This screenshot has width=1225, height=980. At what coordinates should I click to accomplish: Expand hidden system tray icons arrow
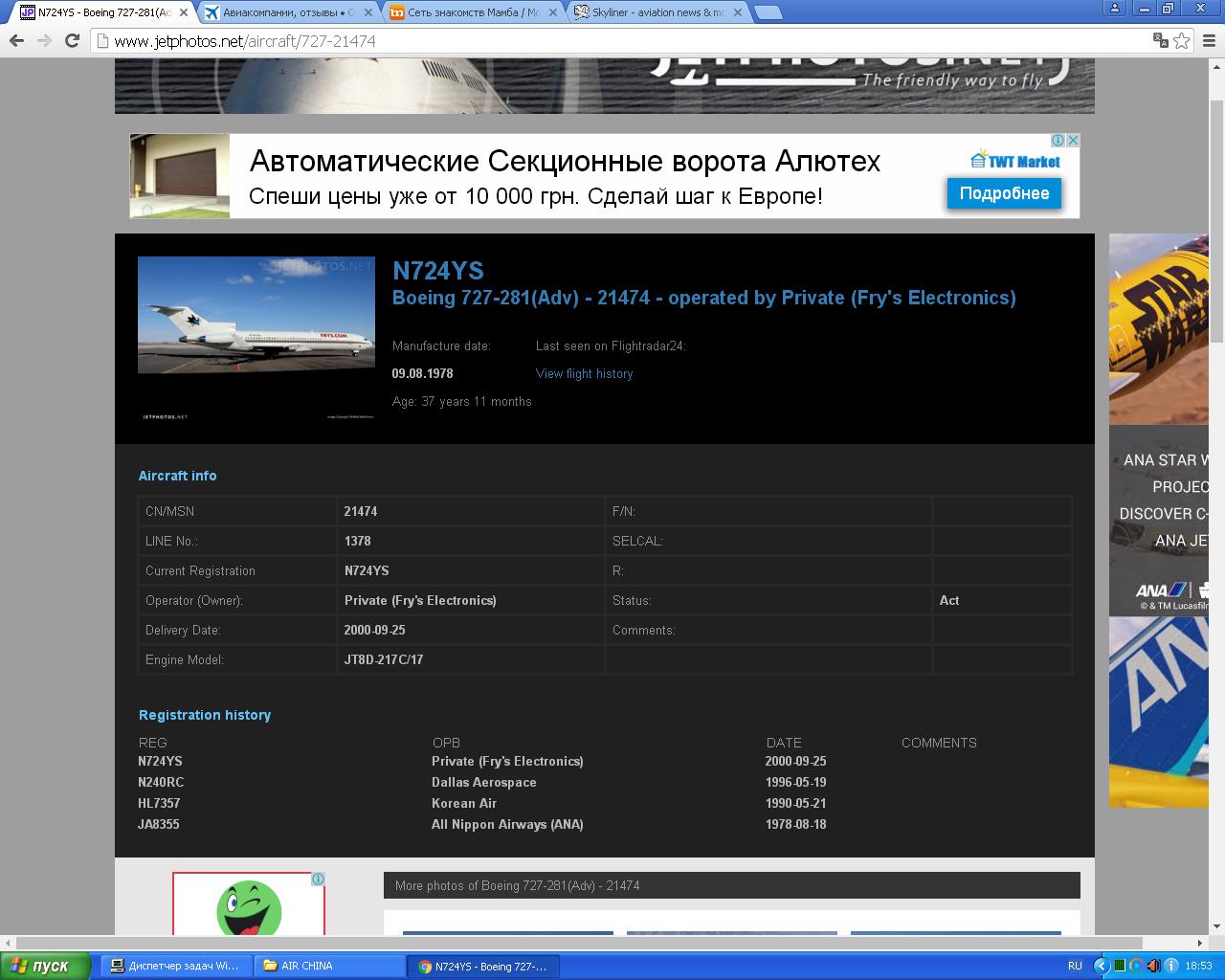(x=1101, y=966)
